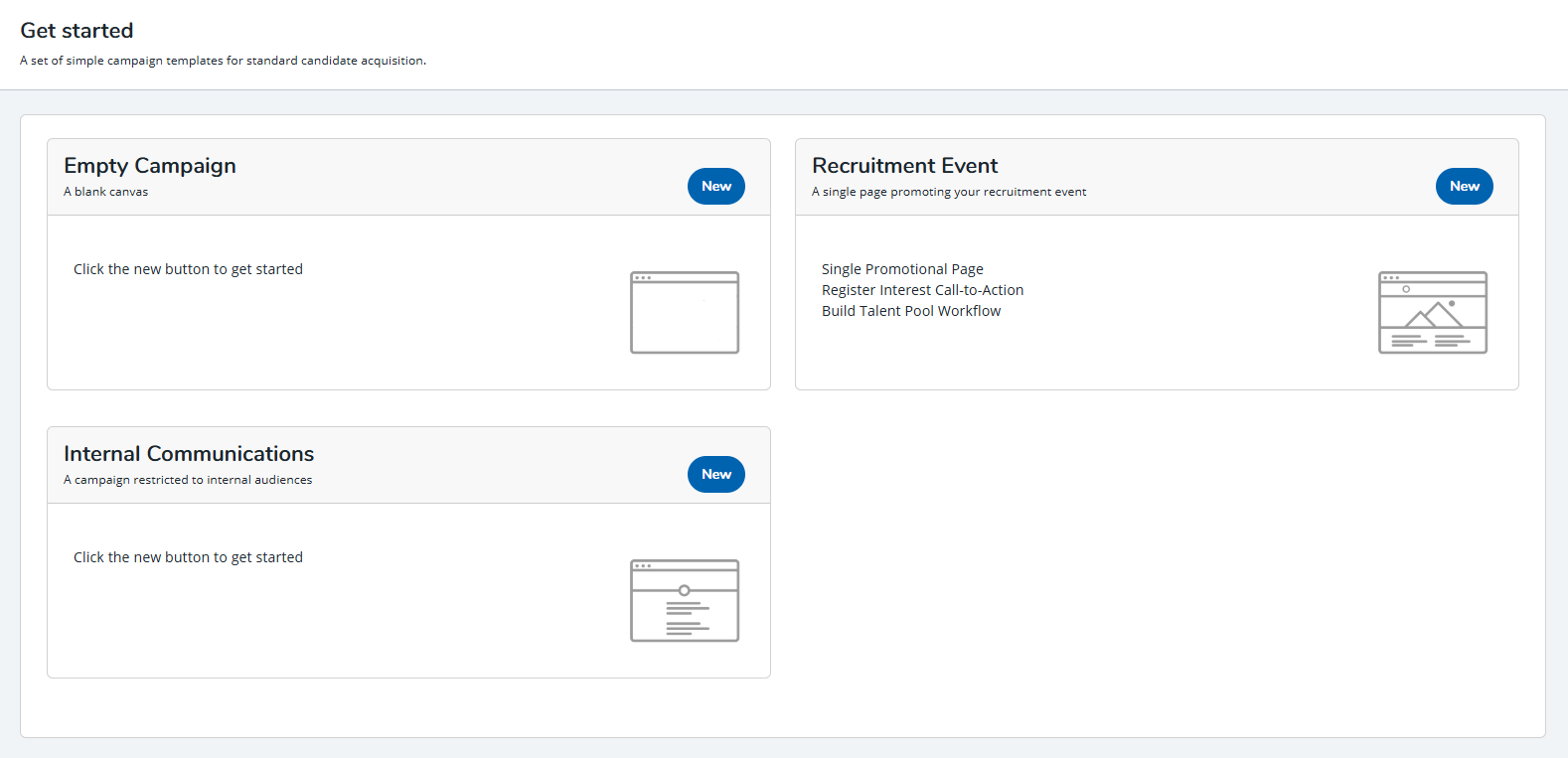The width and height of the screenshot is (1568, 758).
Task: Click New button for Empty Campaign
Action: point(715,186)
